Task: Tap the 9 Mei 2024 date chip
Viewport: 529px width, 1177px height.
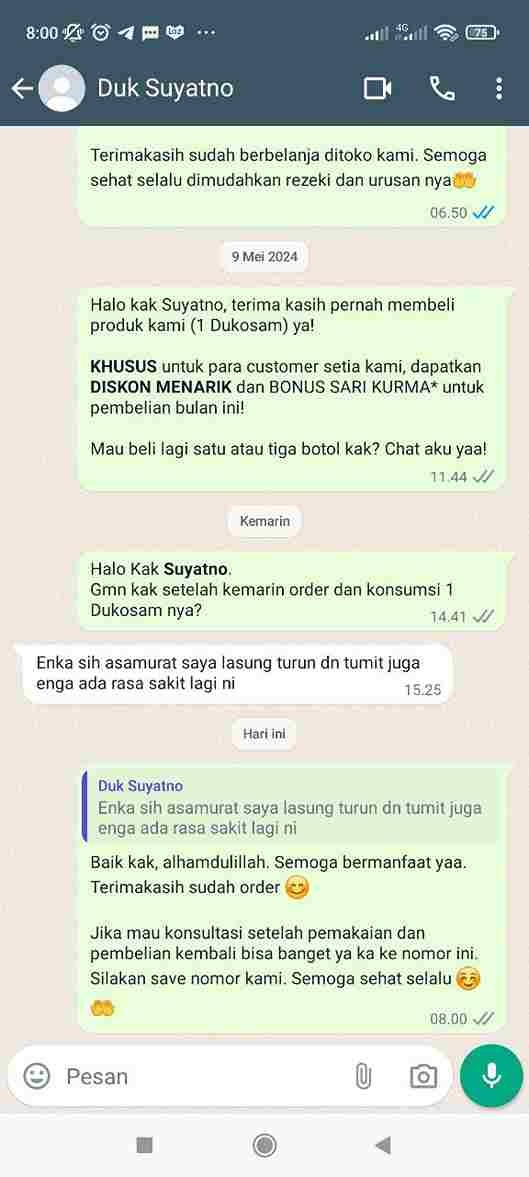Action: pyautogui.click(x=264, y=257)
